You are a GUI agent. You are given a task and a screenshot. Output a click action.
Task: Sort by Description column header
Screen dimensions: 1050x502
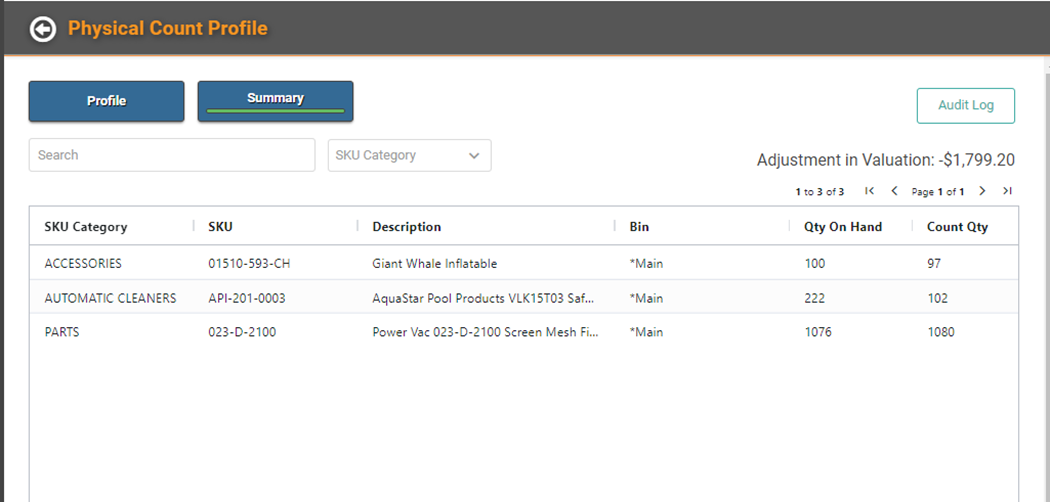coord(406,227)
